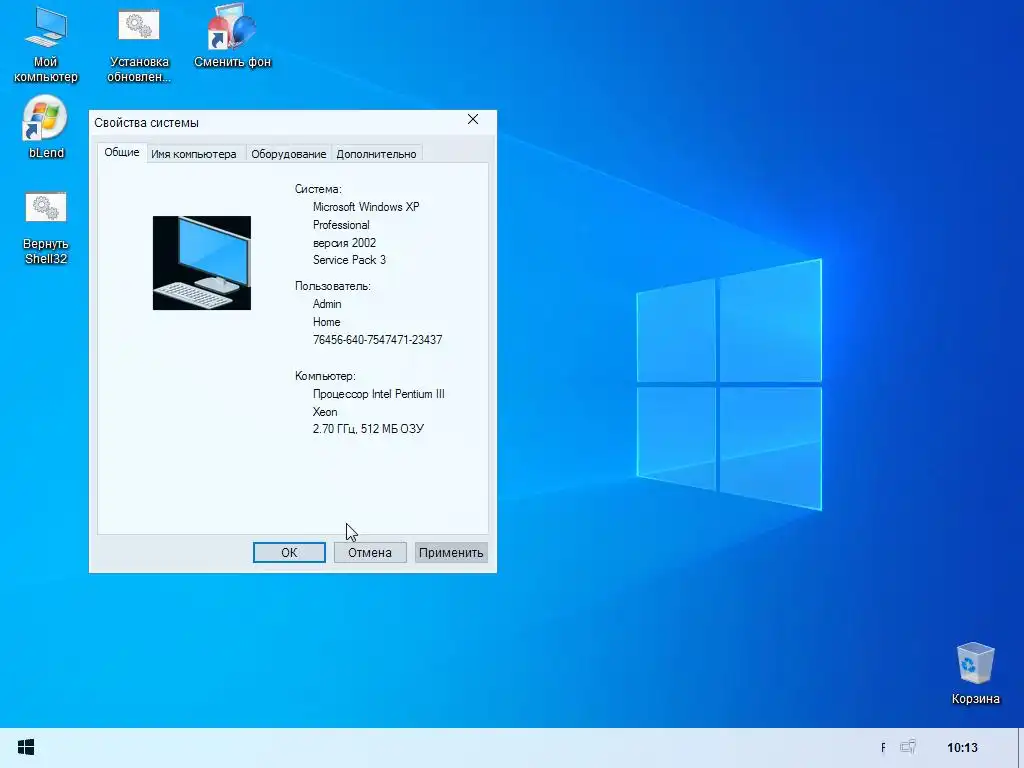This screenshot has height=768, width=1024.
Task: Click the Процессор Intel Pentium III line
Action: click(x=379, y=394)
